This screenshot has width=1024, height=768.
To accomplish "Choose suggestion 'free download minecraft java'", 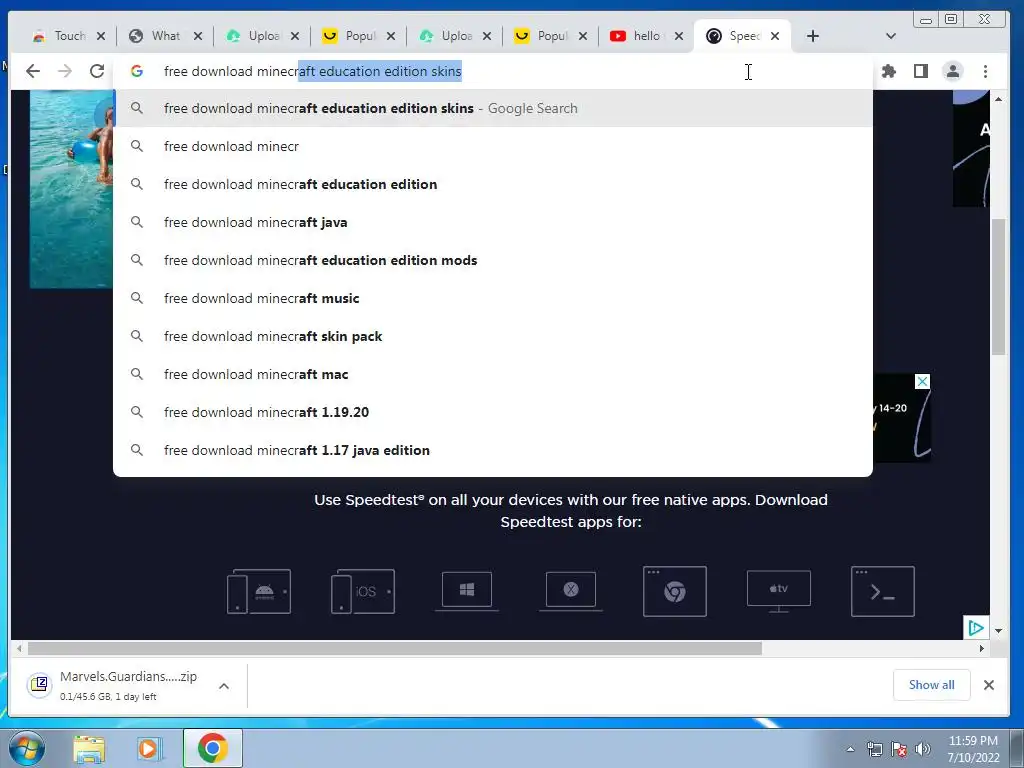I will 492,222.
